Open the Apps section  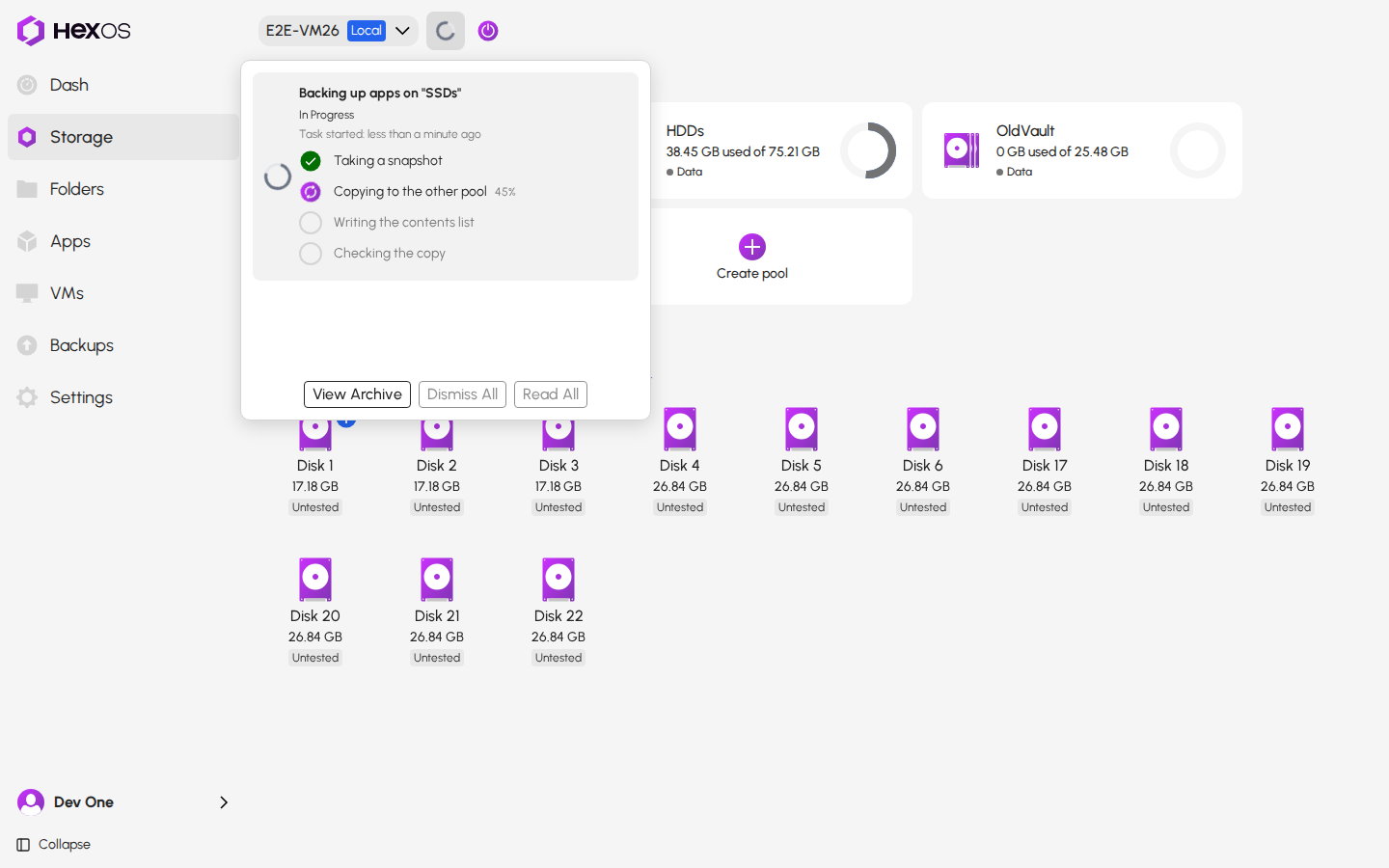tap(123, 241)
